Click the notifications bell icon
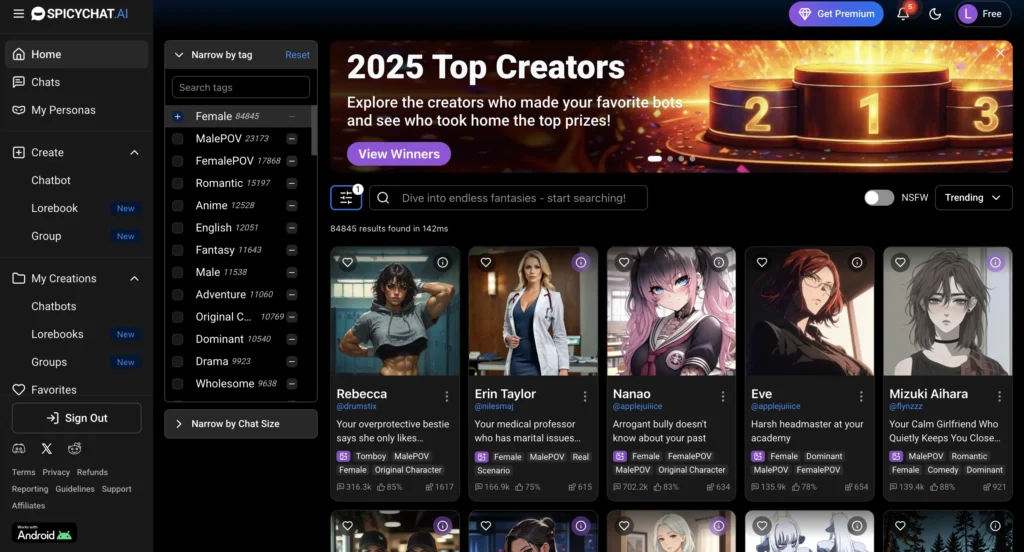Screen dimensions: 1024x552 tap(903, 14)
